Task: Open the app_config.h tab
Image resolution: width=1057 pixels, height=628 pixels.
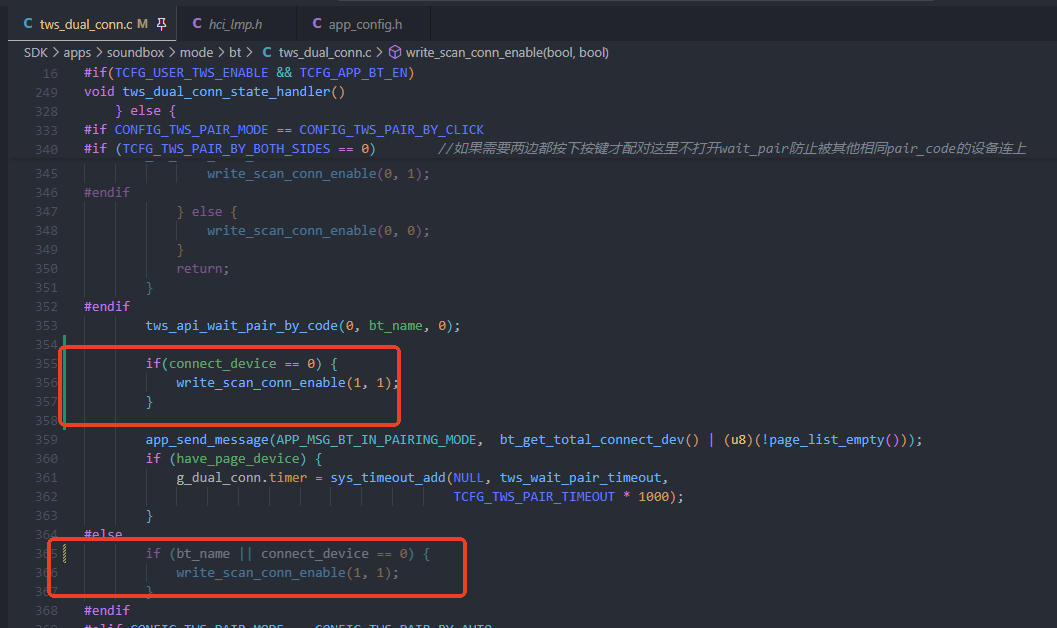Action: pyautogui.click(x=365, y=24)
